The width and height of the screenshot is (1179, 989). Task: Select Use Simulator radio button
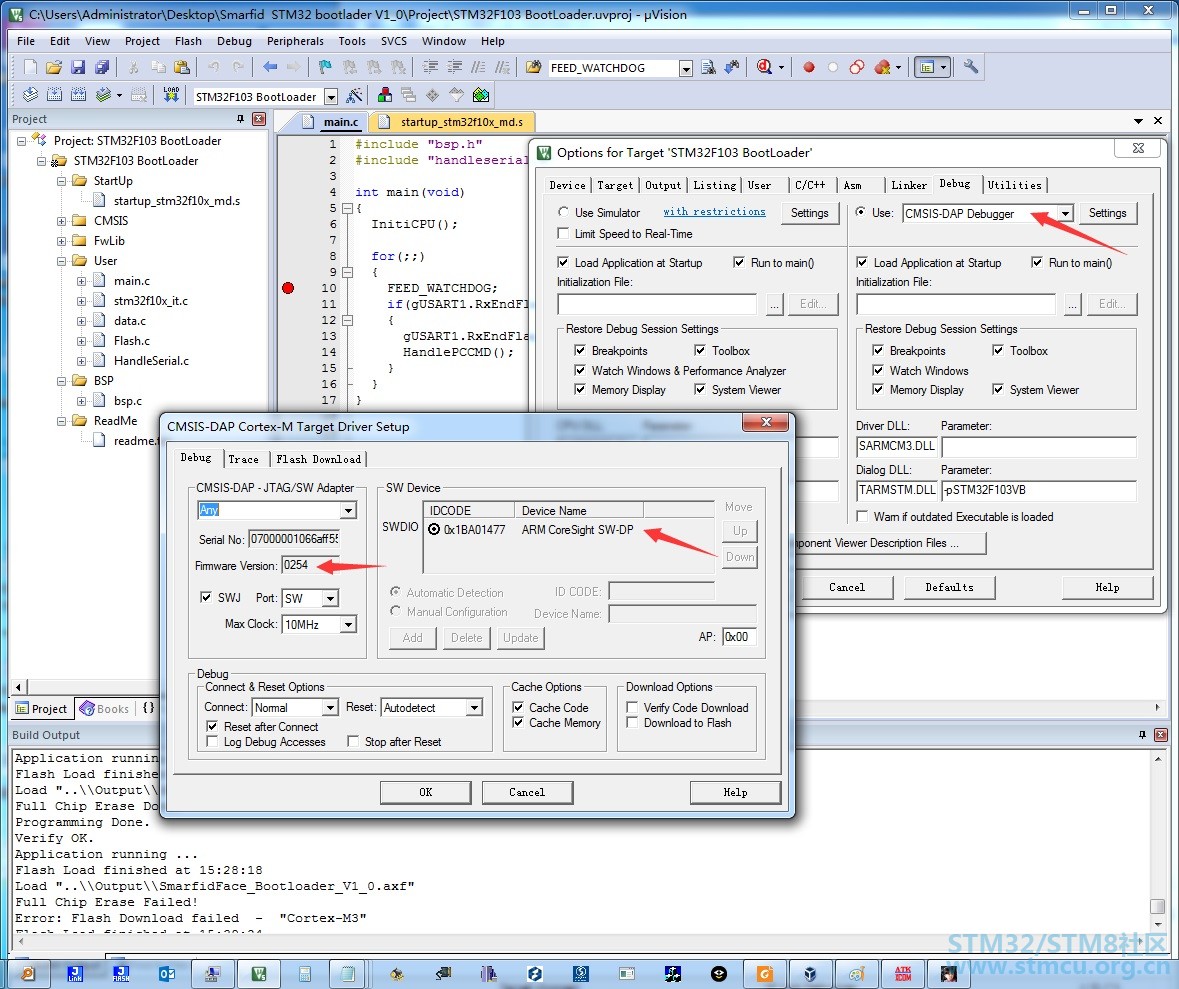click(x=563, y=212)
